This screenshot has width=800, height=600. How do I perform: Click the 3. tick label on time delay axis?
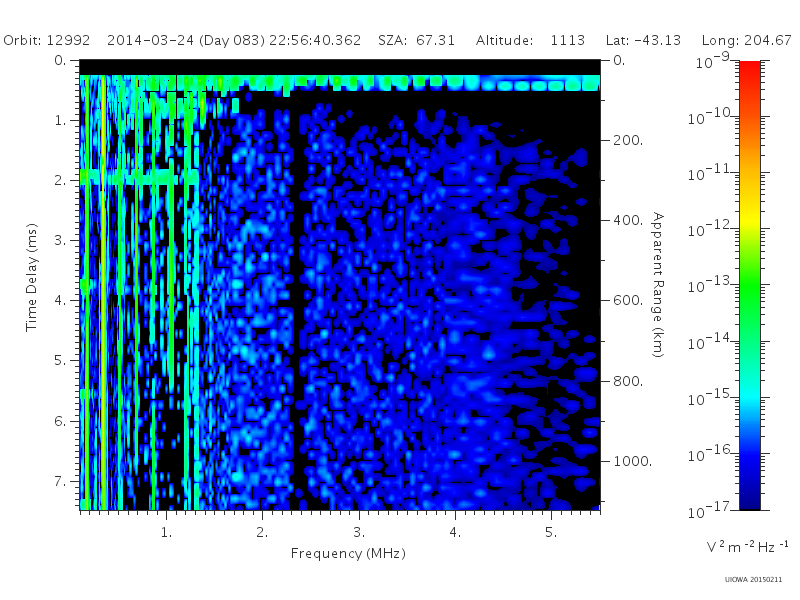60,240
